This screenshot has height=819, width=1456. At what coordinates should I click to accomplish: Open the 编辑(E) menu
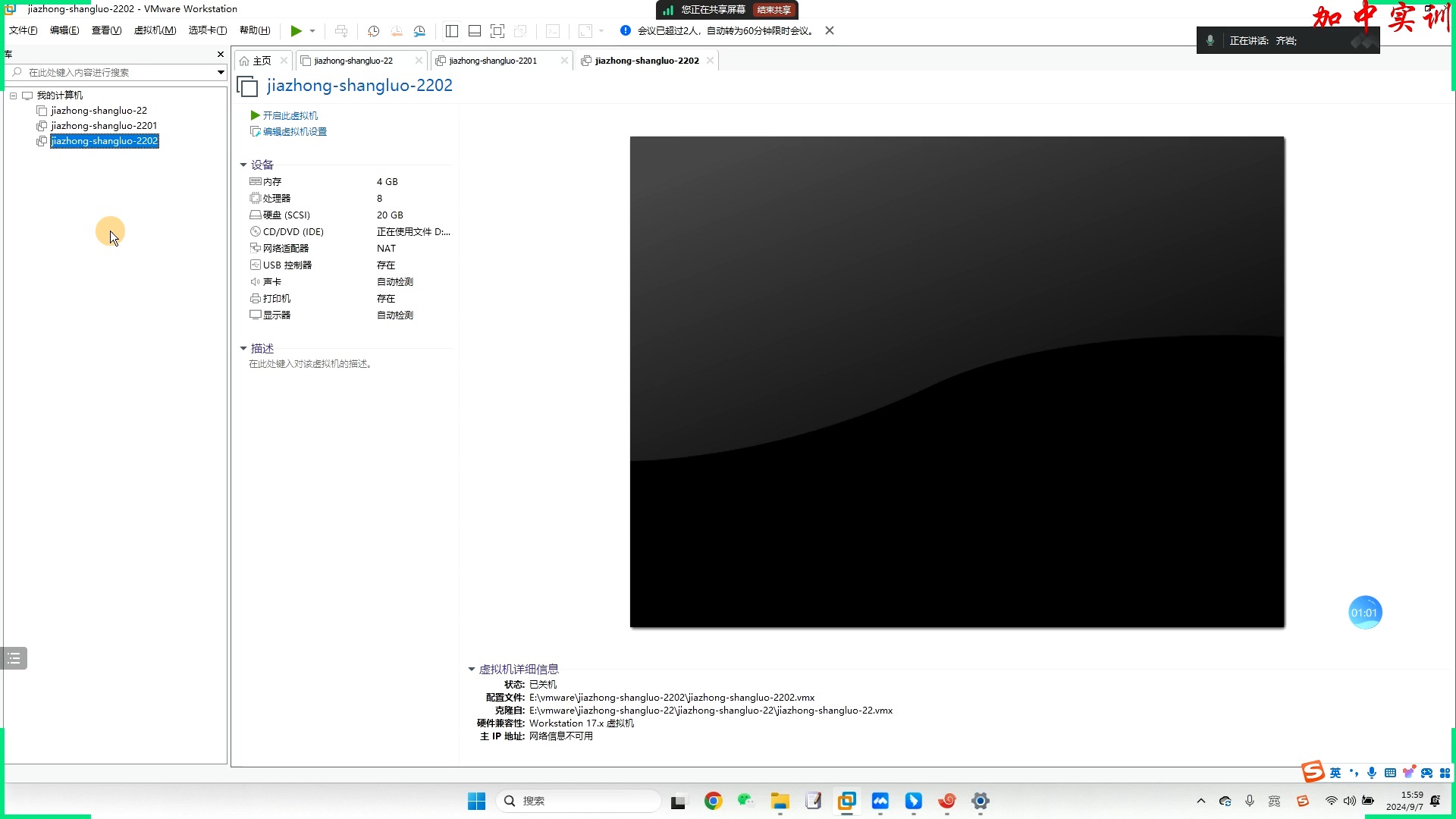tap(64, 30)
